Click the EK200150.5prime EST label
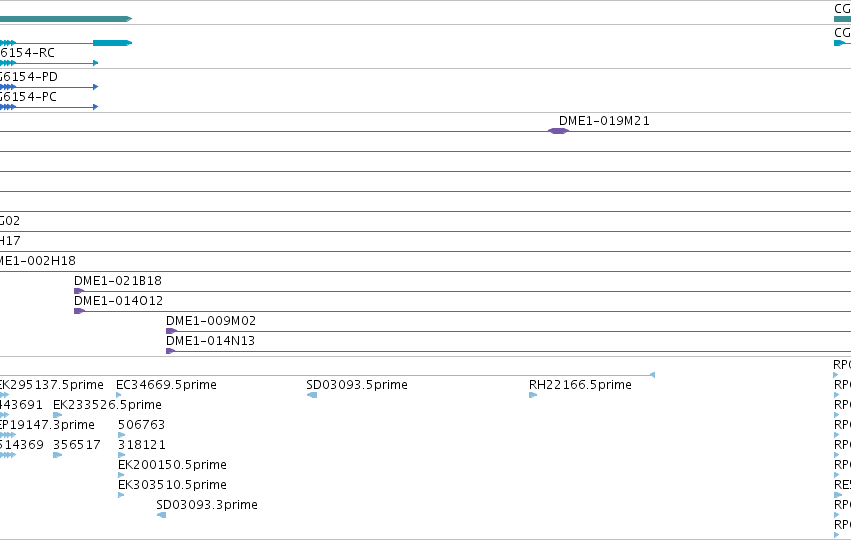 (x=172, y=465)
